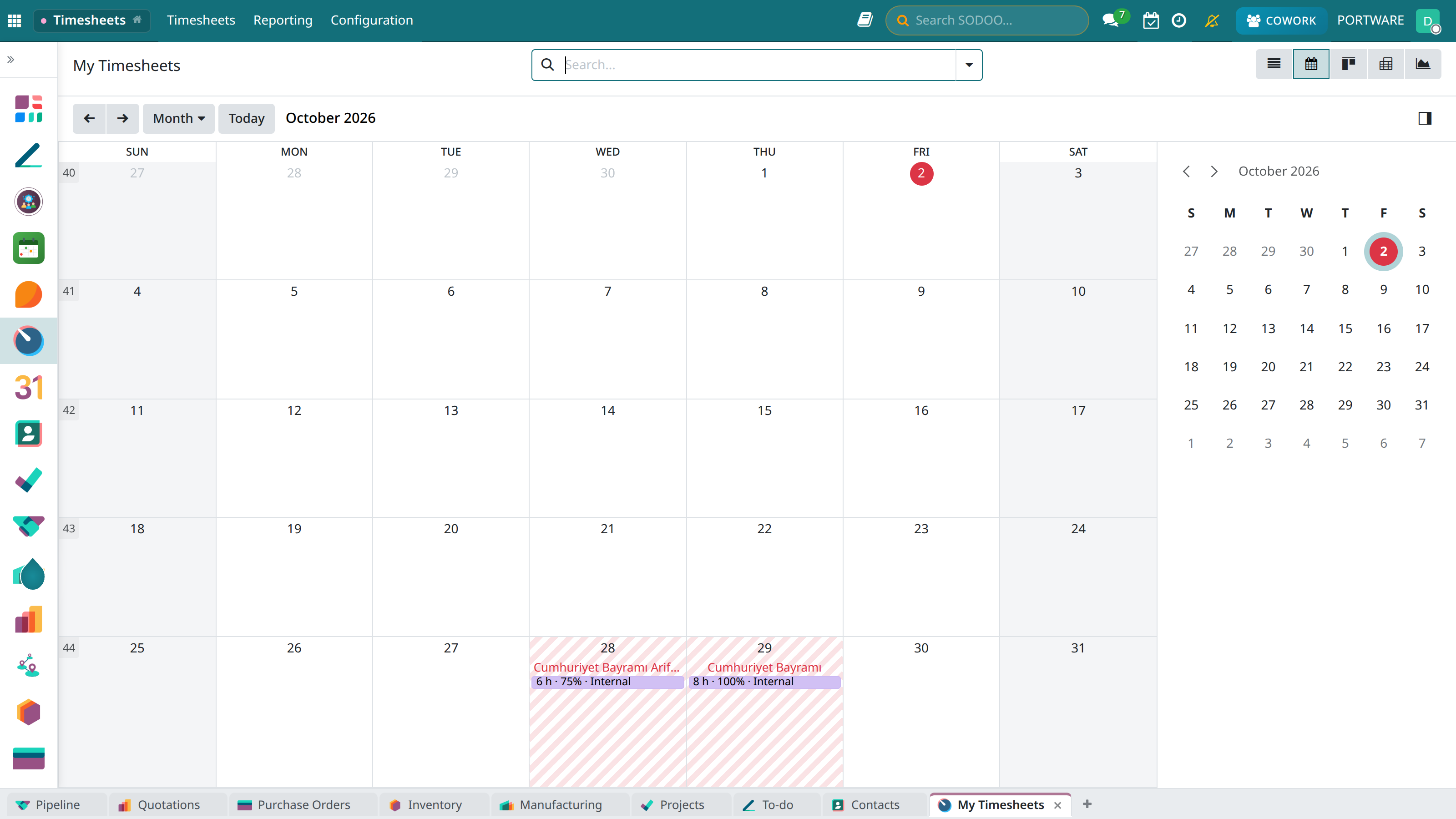Open the Reporting menu
Viewport: 1456px width, 819px height.
coord(283,20)
